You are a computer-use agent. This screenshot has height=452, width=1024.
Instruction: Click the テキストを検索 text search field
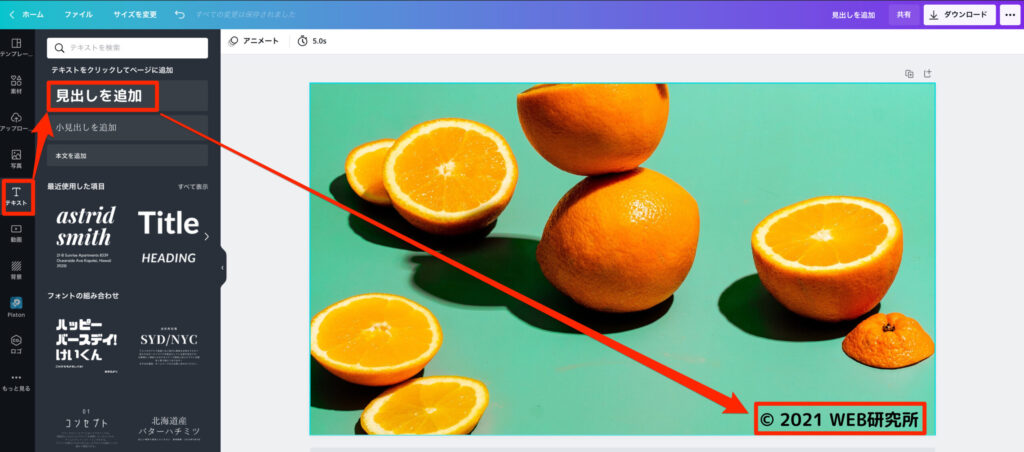(x=127, y=48)
